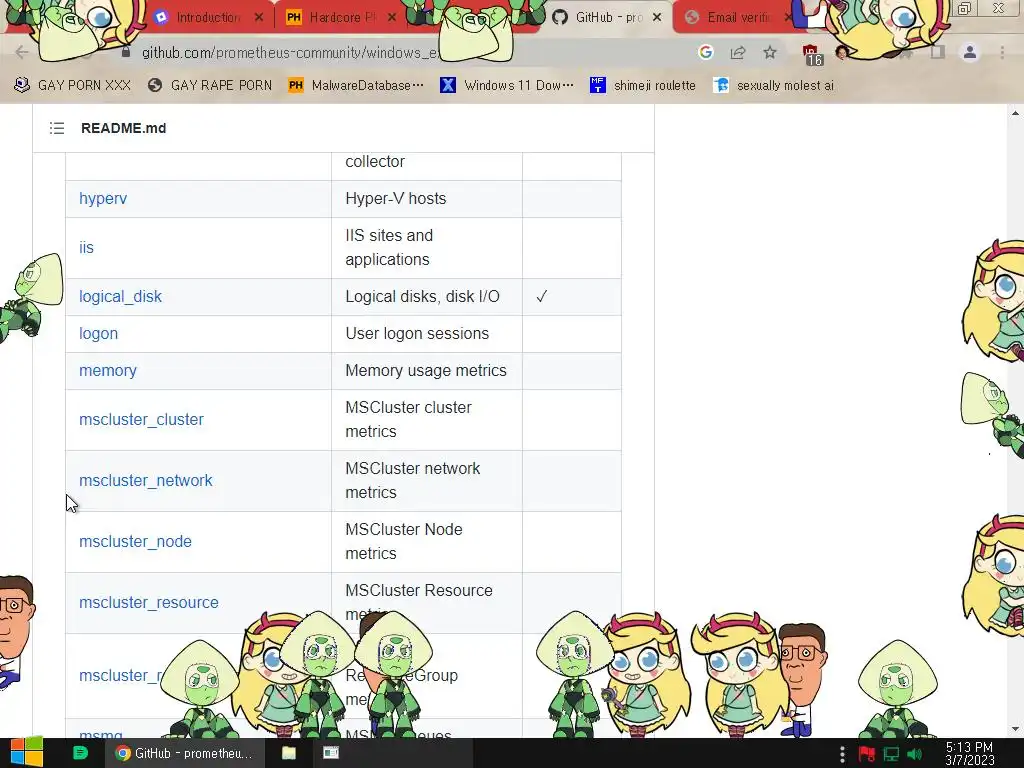Open the Windows Start button
Screen dimensions: 1024x768
tap(27, 753)
